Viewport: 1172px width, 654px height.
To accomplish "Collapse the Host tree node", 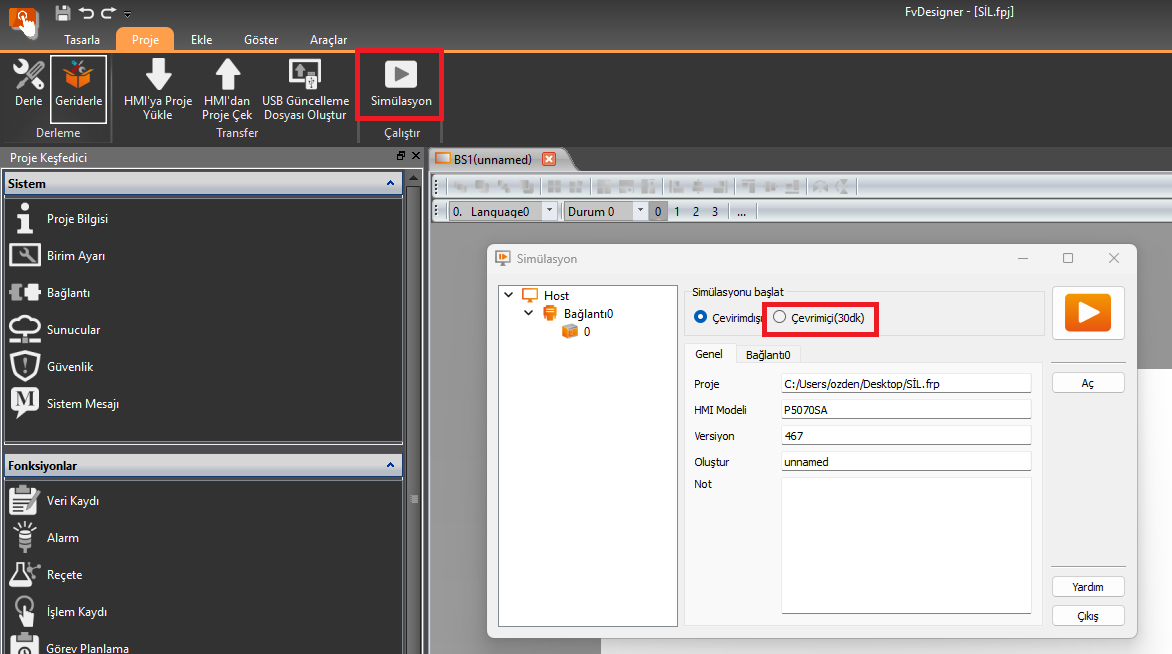I will 509,296.
